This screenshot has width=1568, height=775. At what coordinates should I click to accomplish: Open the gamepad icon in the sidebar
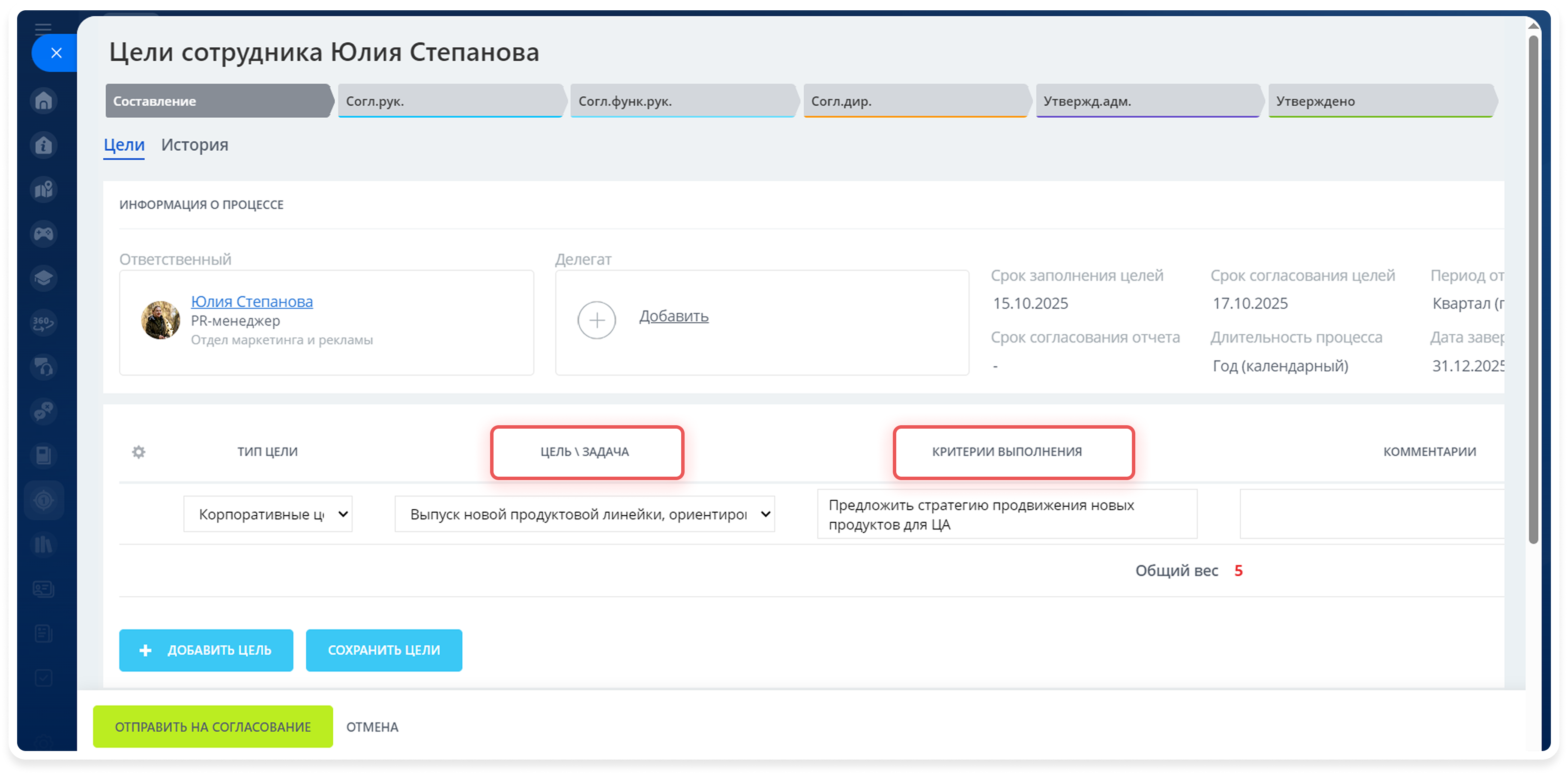click(x=44, y=234)
